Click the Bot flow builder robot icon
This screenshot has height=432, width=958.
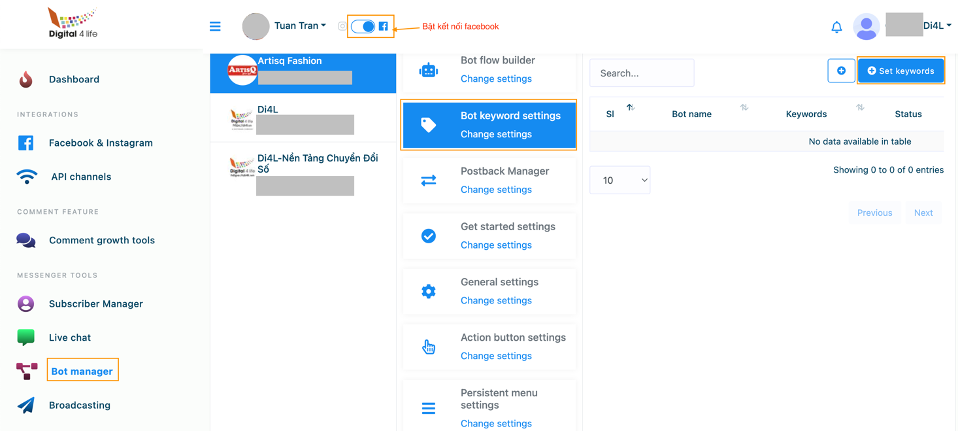(x=428, y=70)
